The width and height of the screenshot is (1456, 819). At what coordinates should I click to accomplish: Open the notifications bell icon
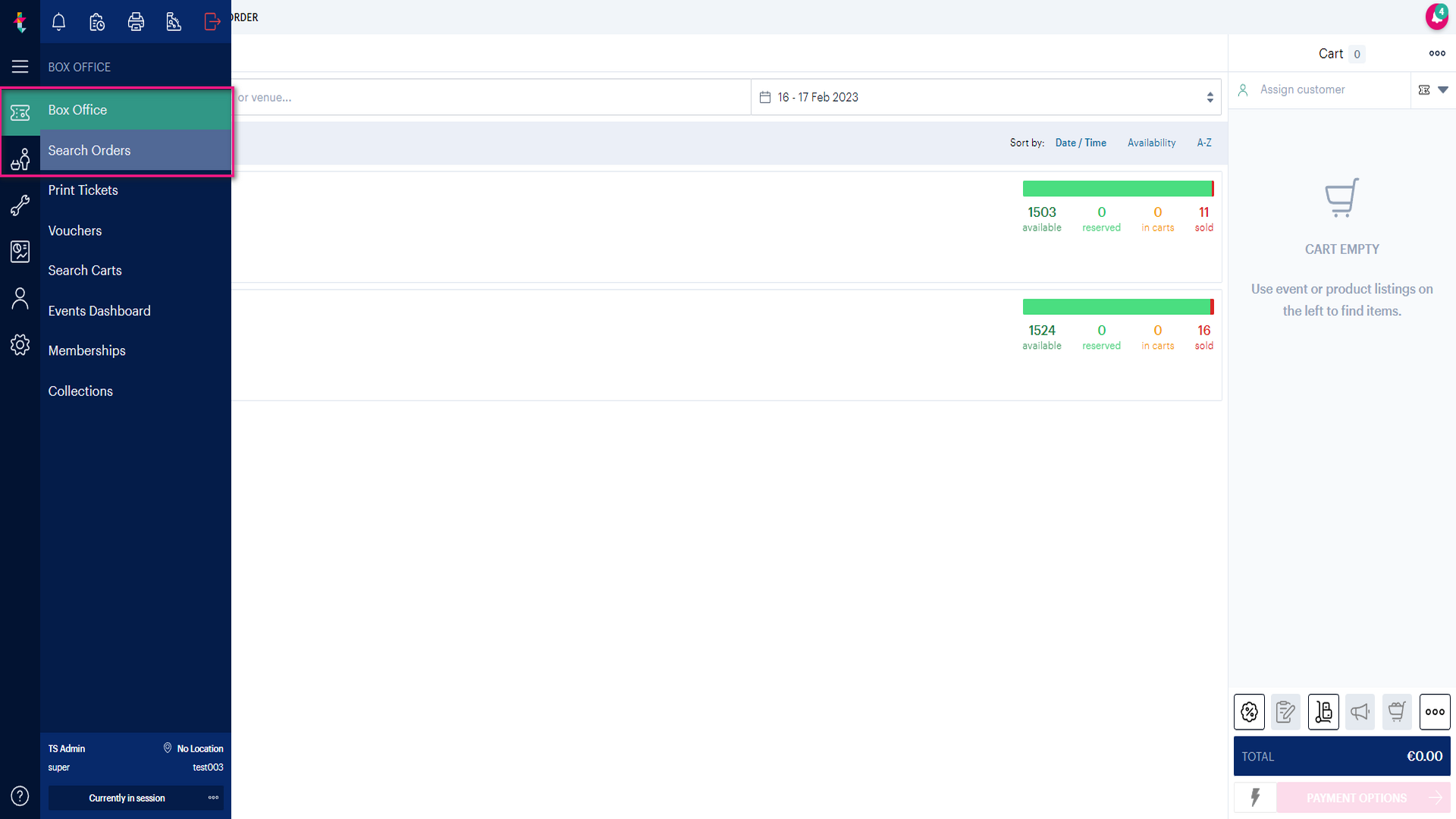(x=58, y=22)
